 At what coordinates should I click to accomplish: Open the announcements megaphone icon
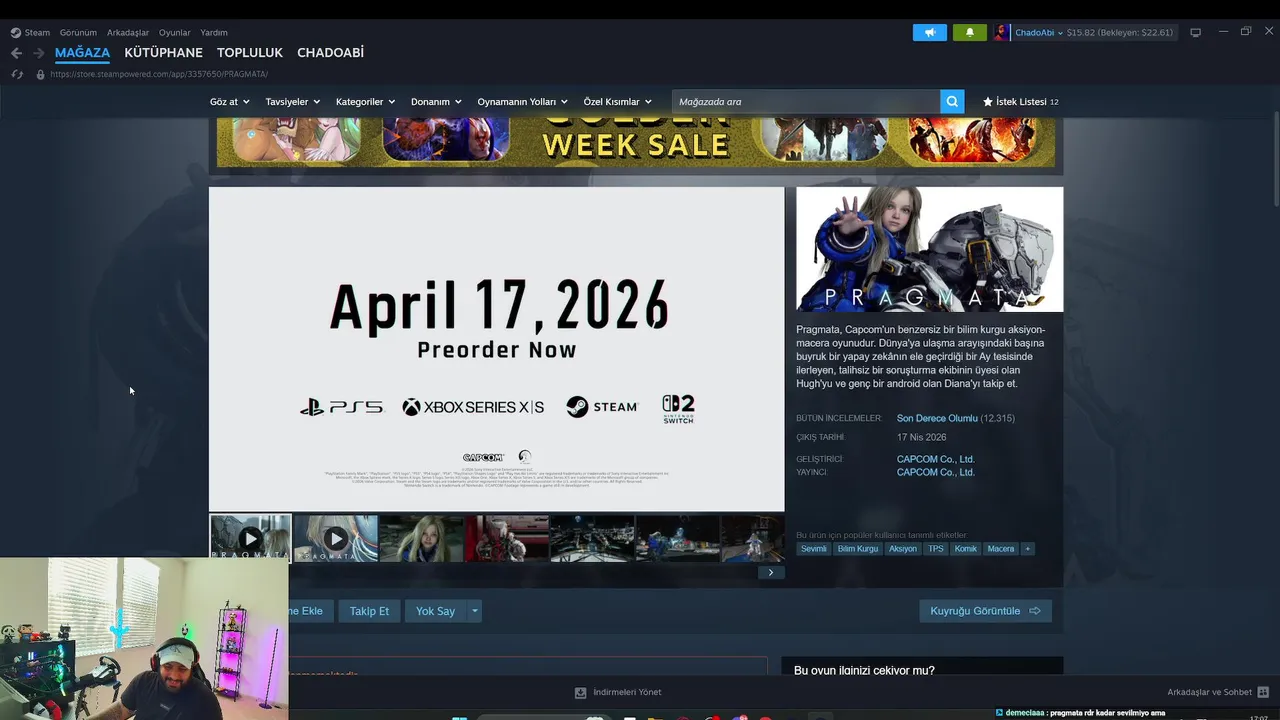(930, 32)
